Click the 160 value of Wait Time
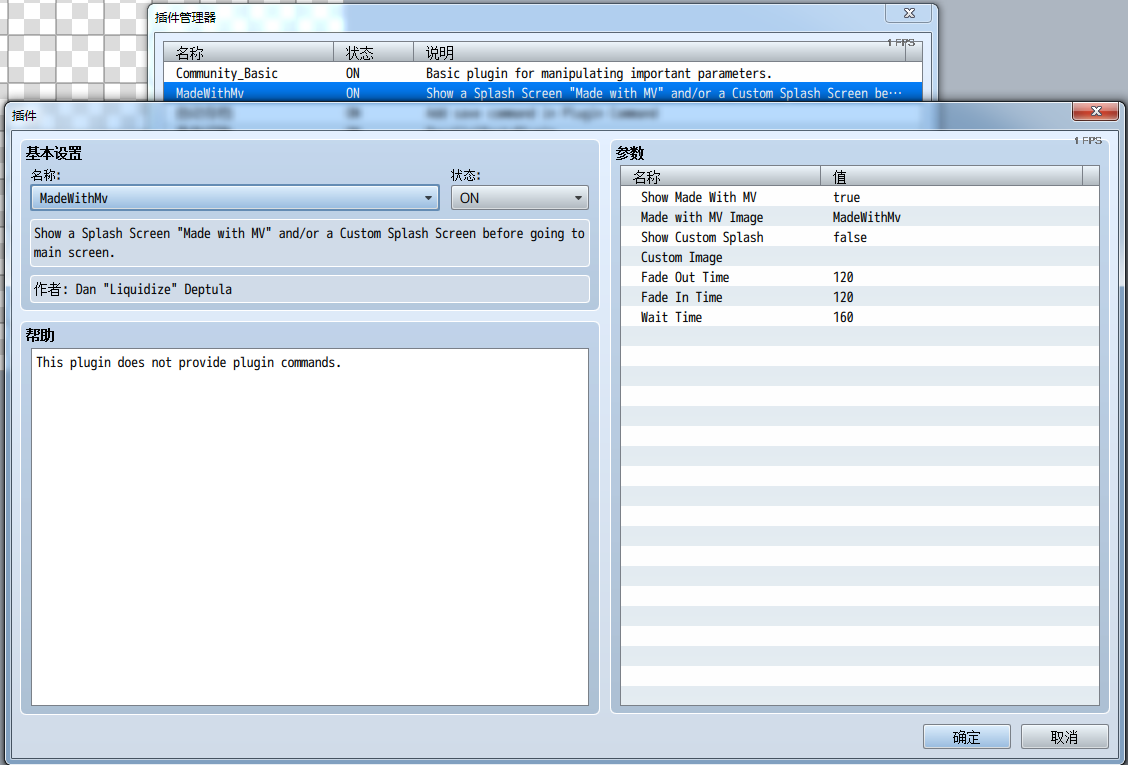The height and width of the screenshot is (765, 1128). (x=843, y=317)
